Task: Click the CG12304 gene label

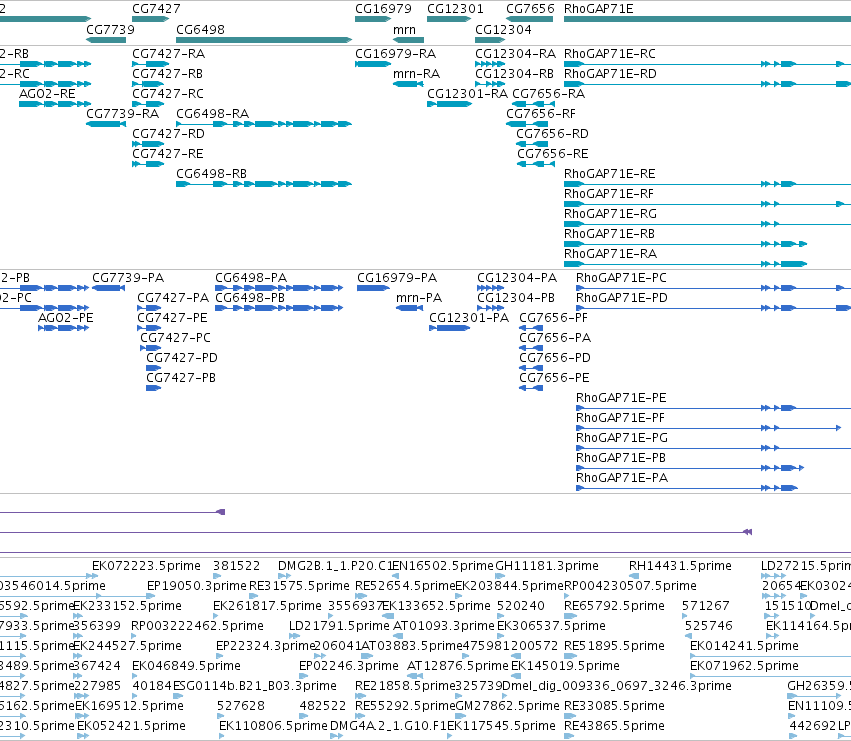Action: click(503, 29)
